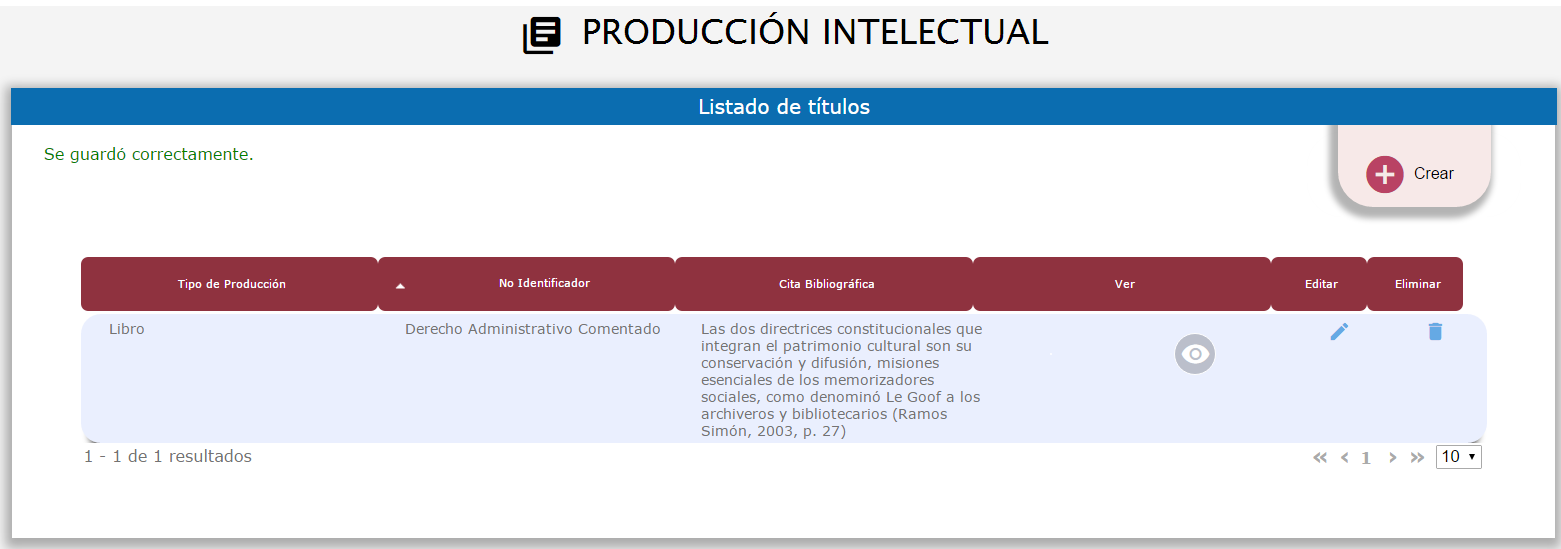Sort by Tipo de Producción column
Image resolution: width=1561 pixels, height=549 pixels.
tap(231, 284)
